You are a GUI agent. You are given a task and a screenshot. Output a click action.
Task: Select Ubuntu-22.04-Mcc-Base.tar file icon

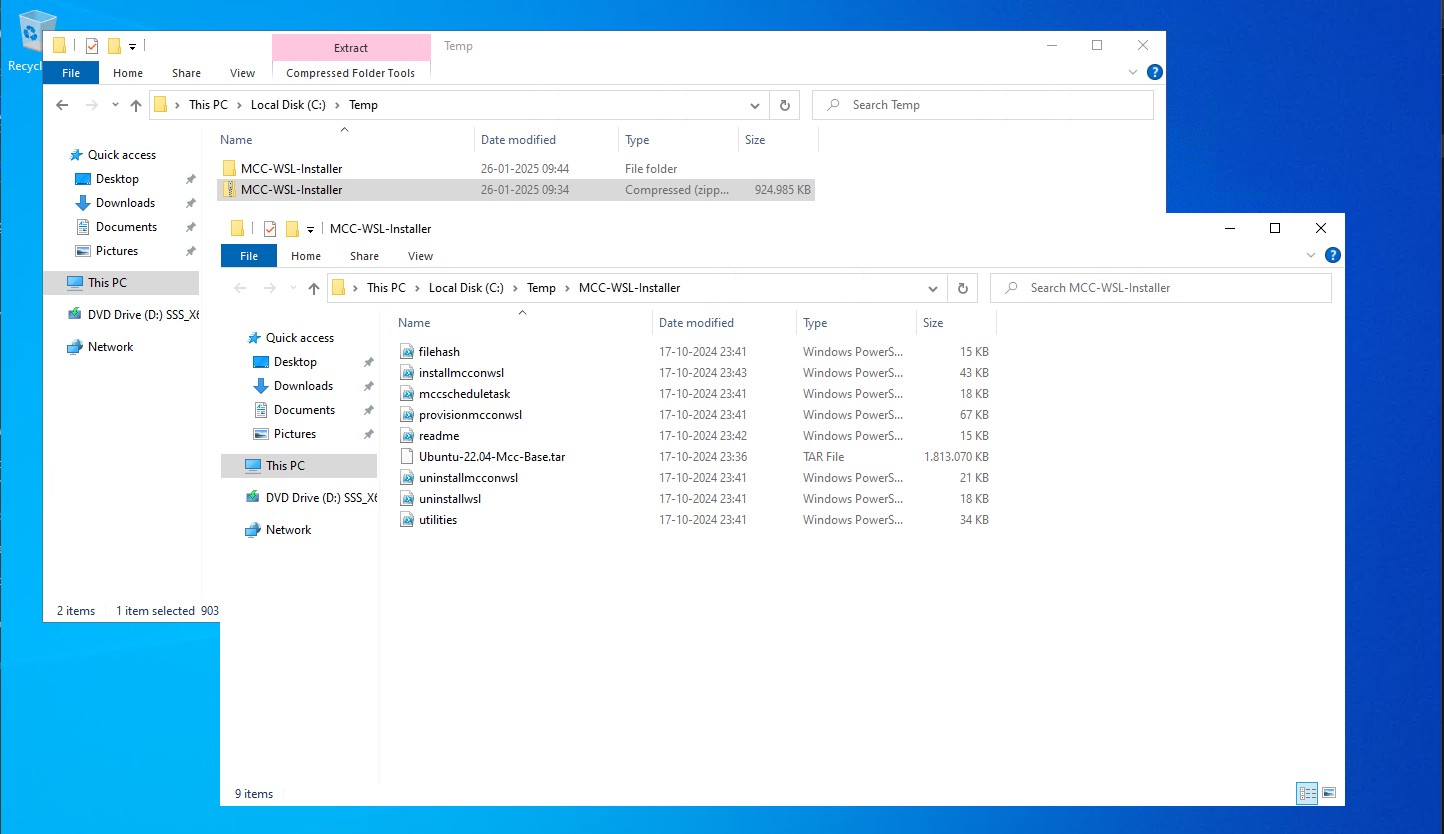(407, 457)
